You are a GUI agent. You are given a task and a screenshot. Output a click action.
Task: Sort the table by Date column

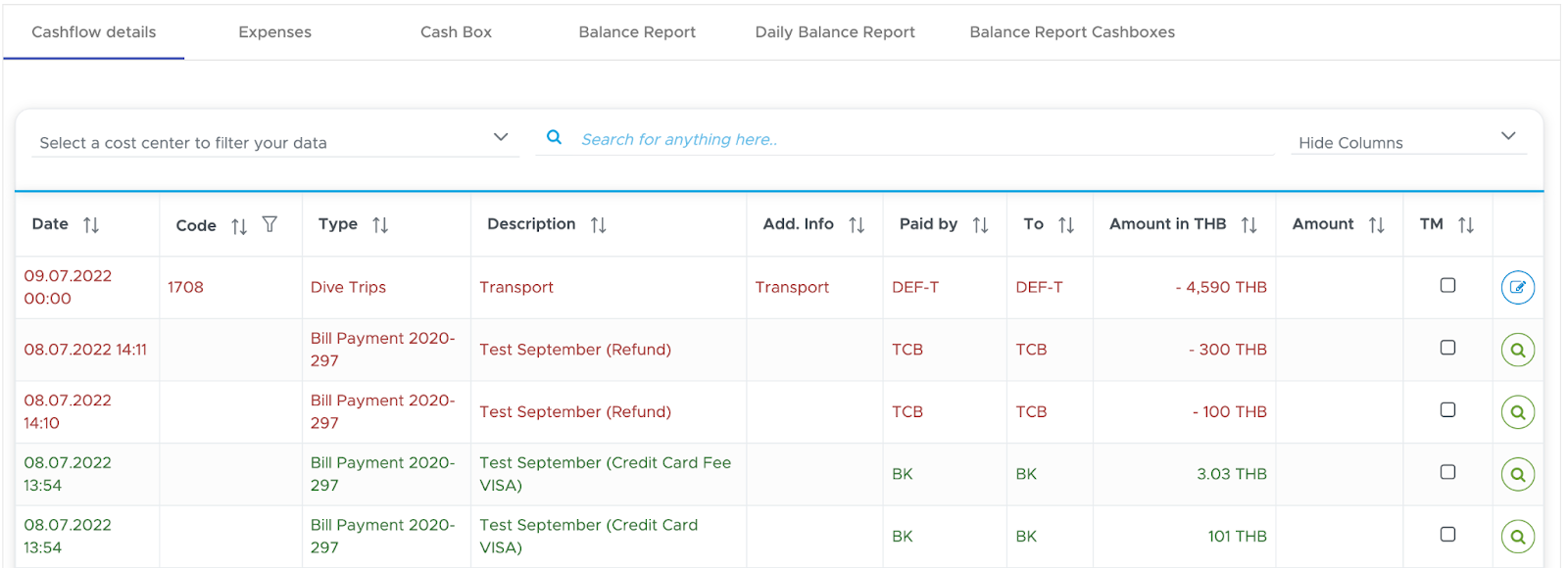click(x=91, y=225)
